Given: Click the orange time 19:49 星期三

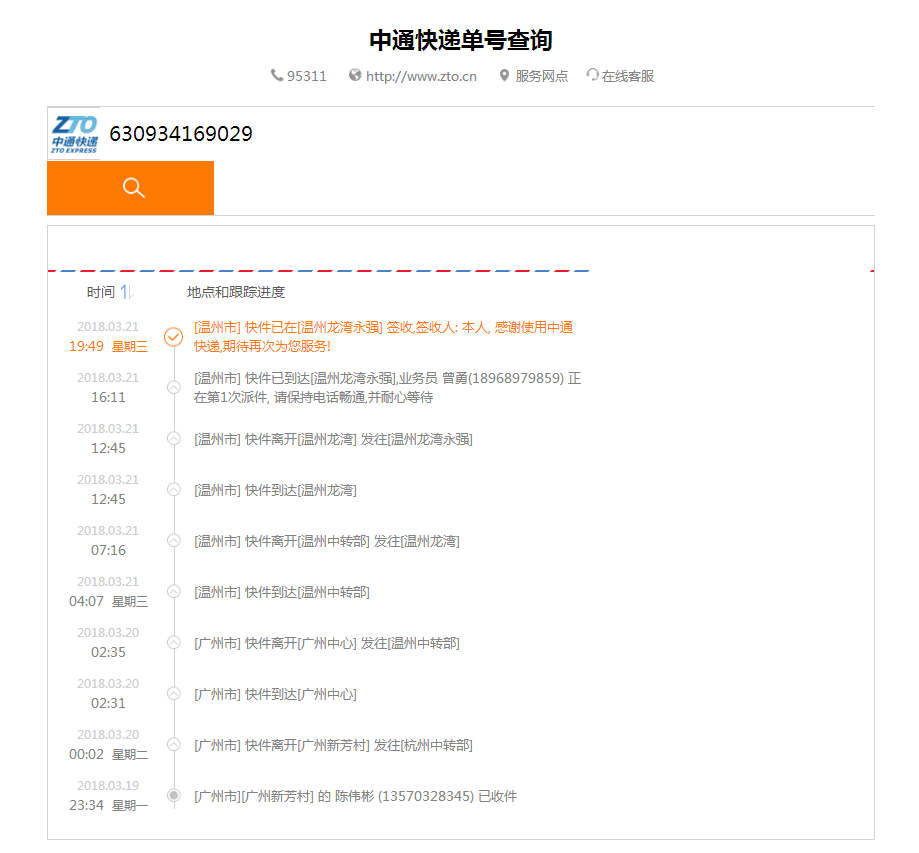Looking at the screenshot, I should pos(108,346).
